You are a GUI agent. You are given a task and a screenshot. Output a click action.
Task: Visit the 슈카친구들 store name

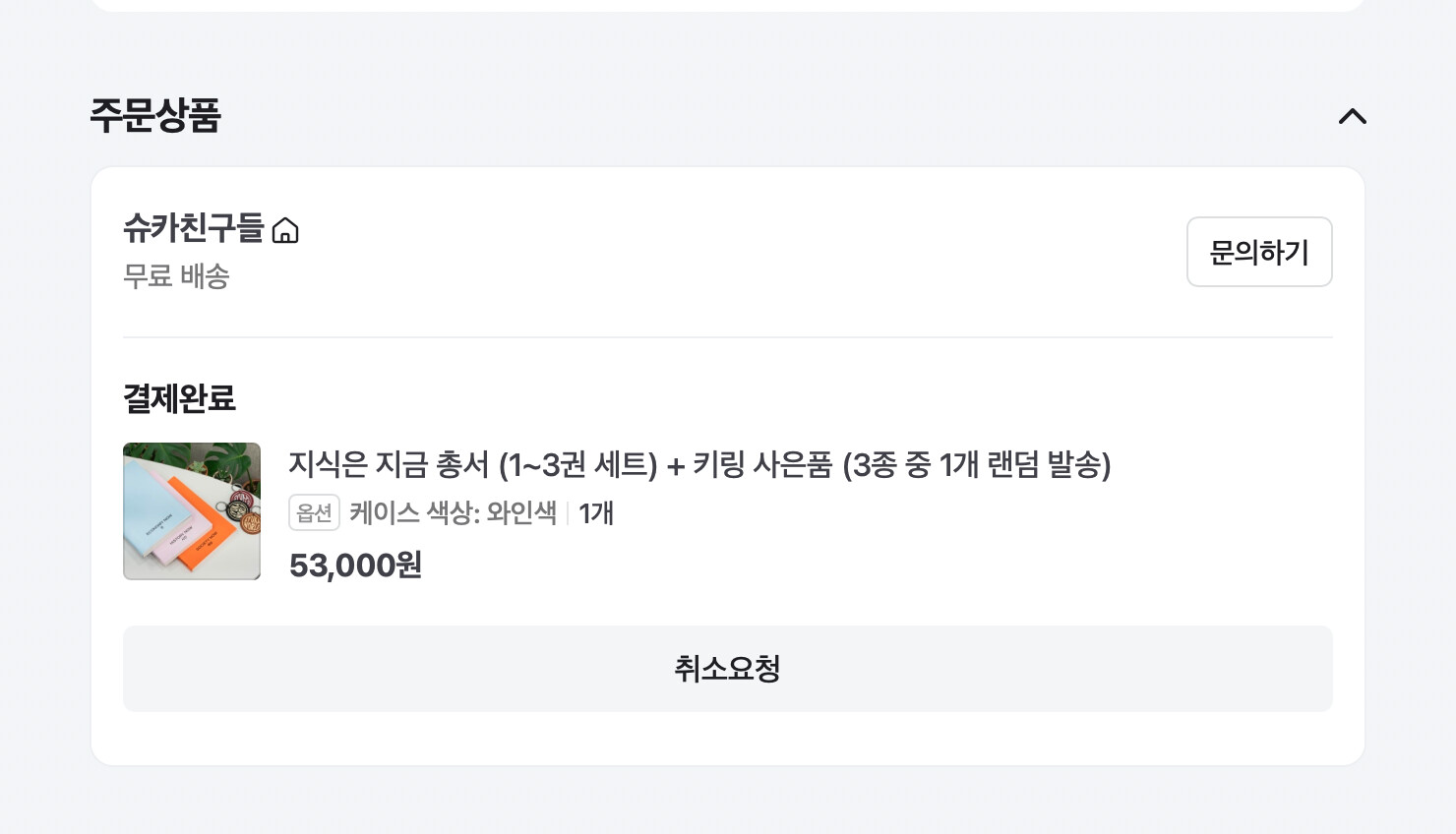click(194, 228)
